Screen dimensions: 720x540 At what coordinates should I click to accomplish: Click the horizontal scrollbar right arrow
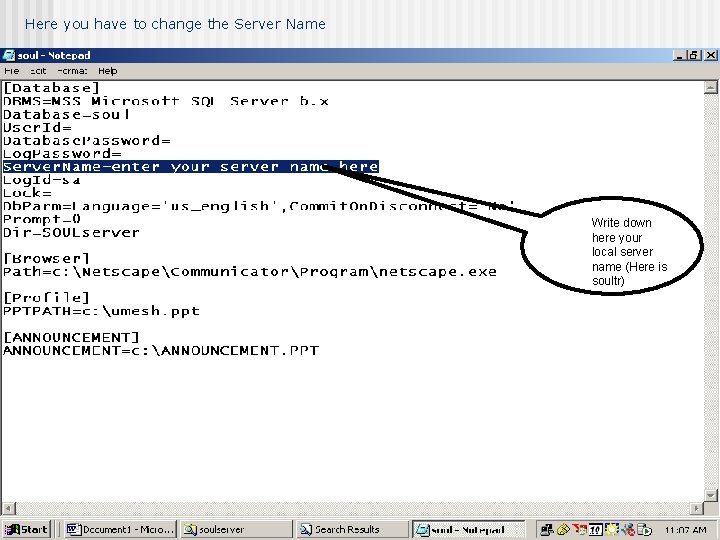[697, 508]
